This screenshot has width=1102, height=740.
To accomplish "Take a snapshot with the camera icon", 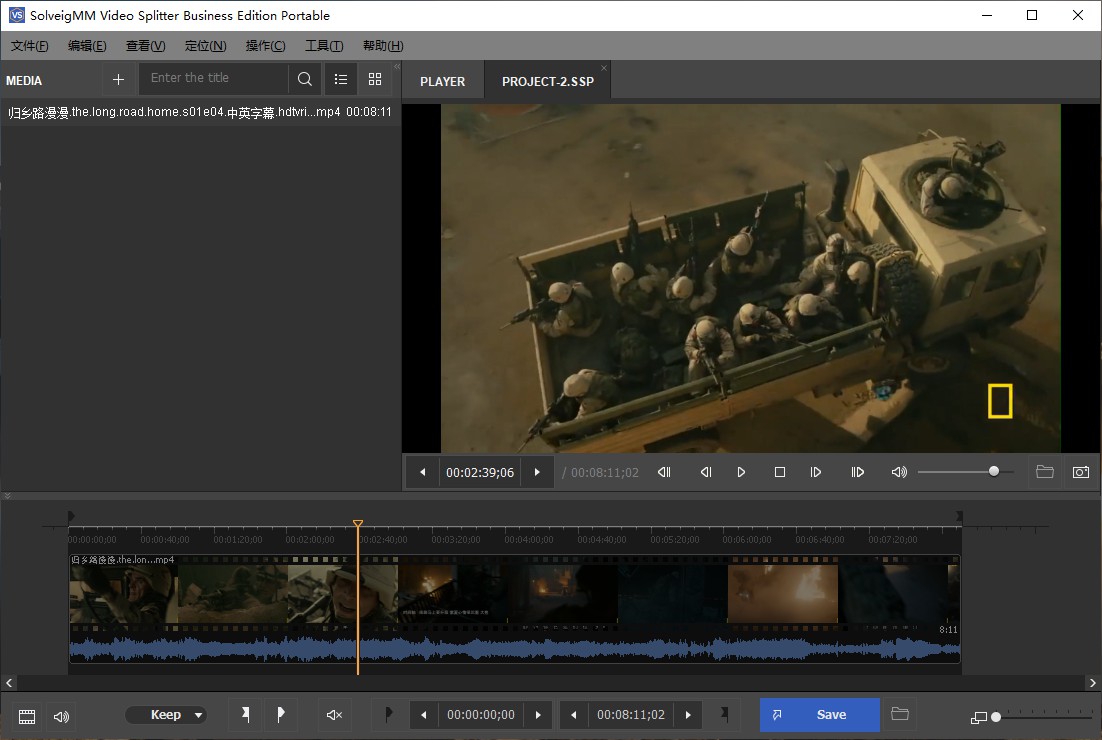I will point(1080,472).
